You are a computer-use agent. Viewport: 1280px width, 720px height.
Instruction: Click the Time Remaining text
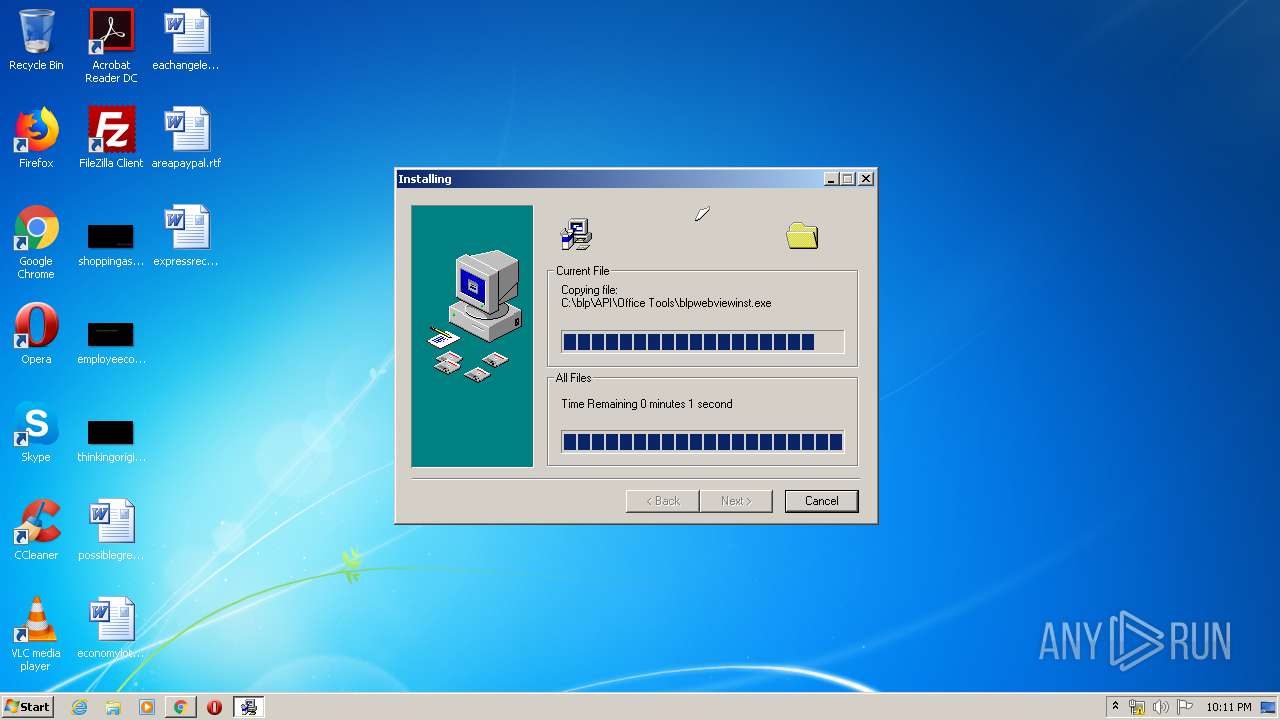pos(647,404)
